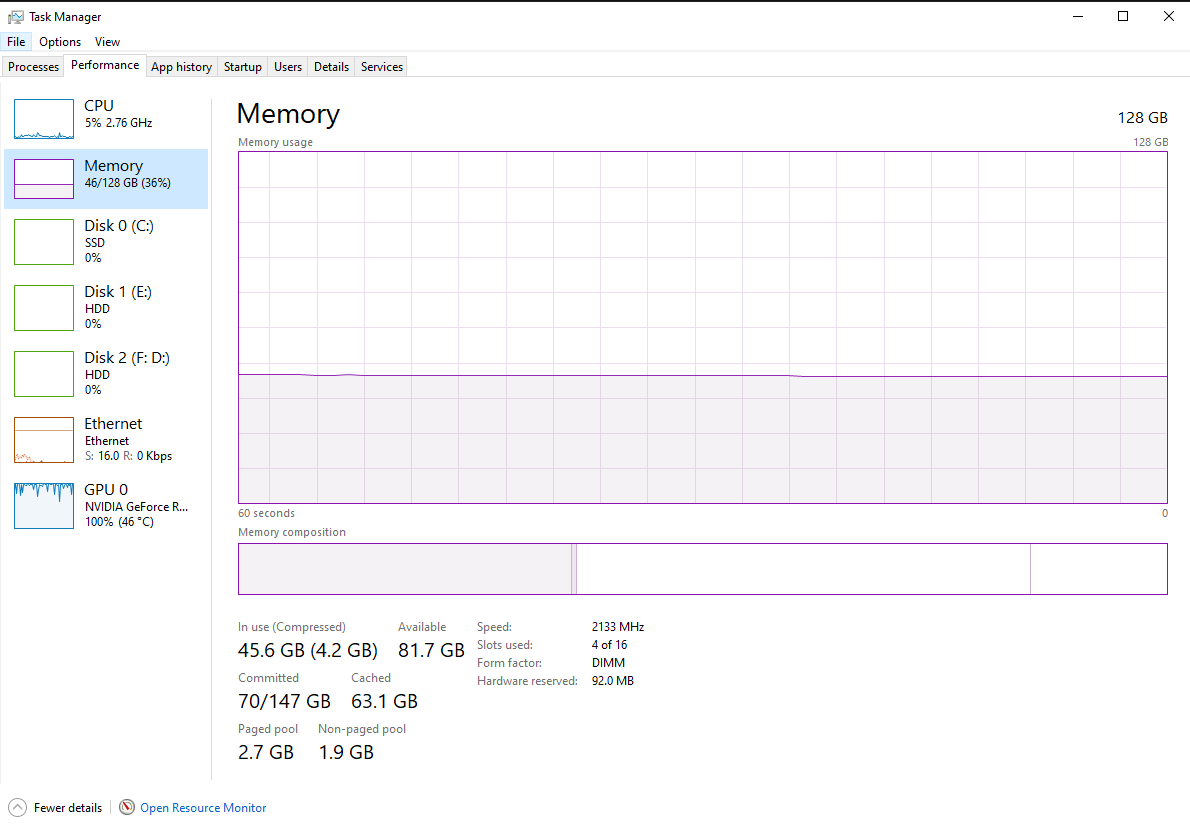Collapse view with Fewer details arrow
Screen dimensions: 1190x831
click(x=17, y=807)
